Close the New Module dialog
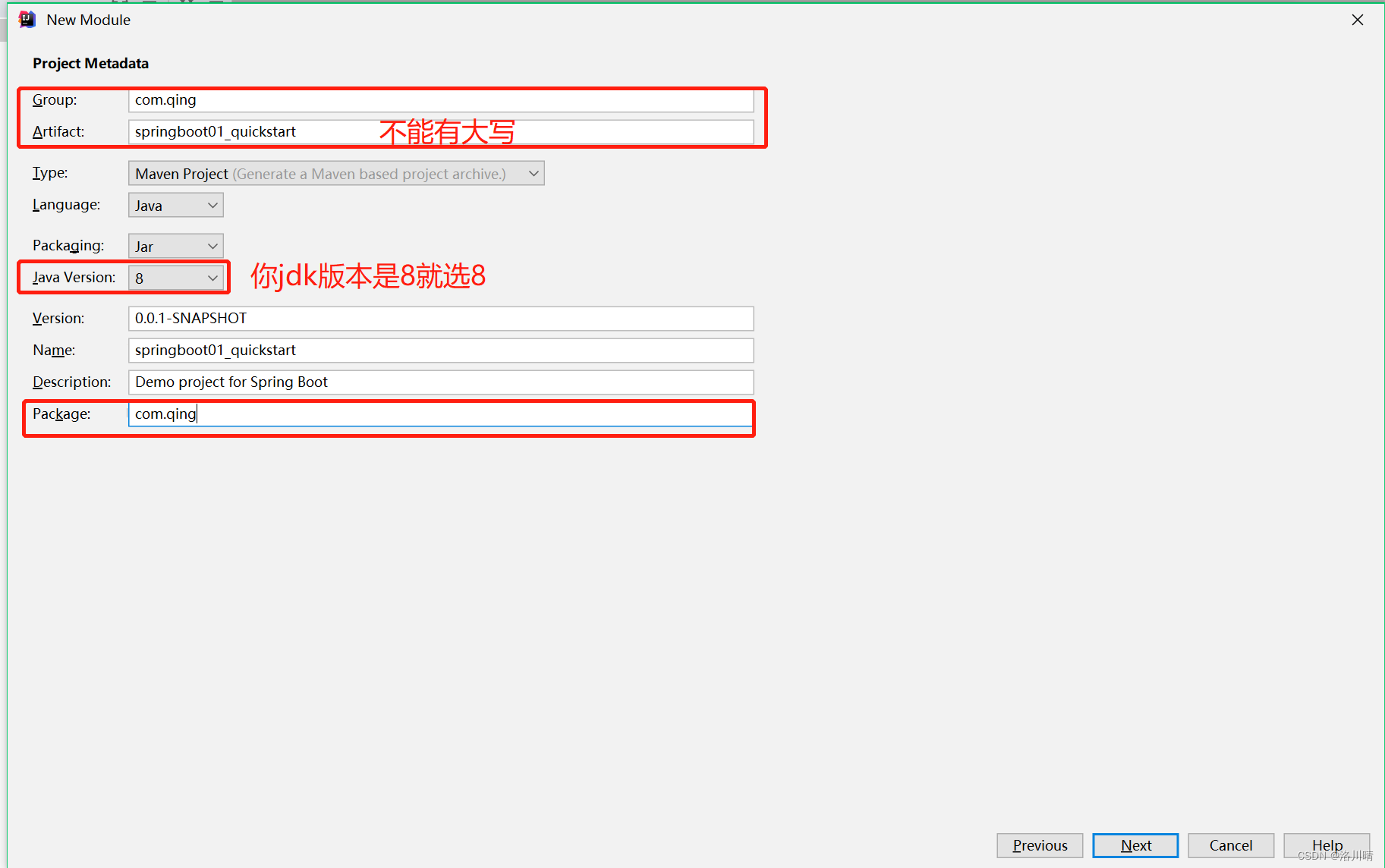Screen dimensions: 1385x868 [x=1358, y=20]
